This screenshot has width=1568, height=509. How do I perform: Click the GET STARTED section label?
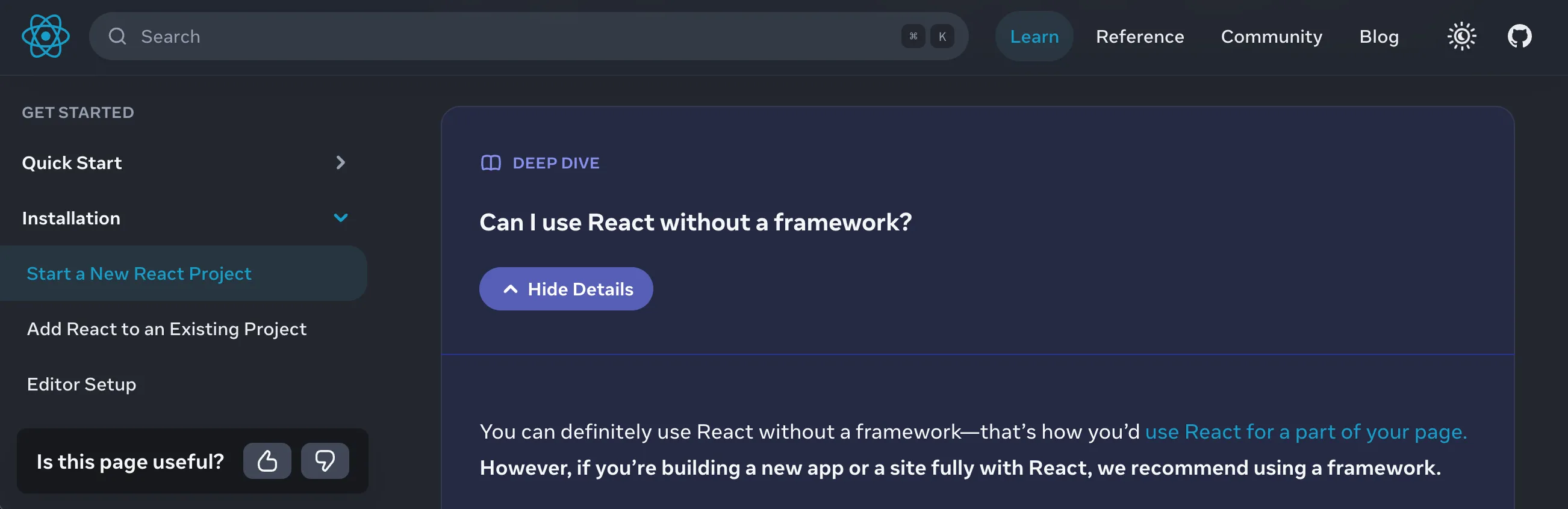click(78, 113)
